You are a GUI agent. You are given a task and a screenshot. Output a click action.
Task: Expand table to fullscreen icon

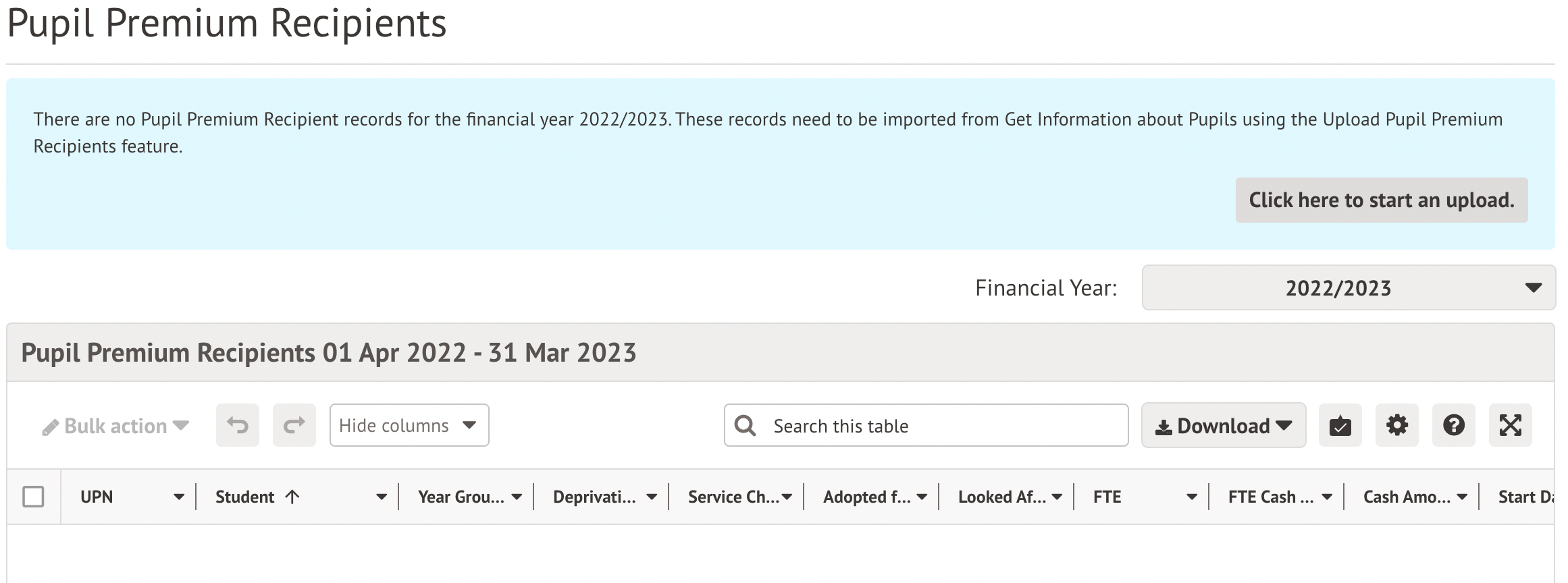tap(1510, 426)
